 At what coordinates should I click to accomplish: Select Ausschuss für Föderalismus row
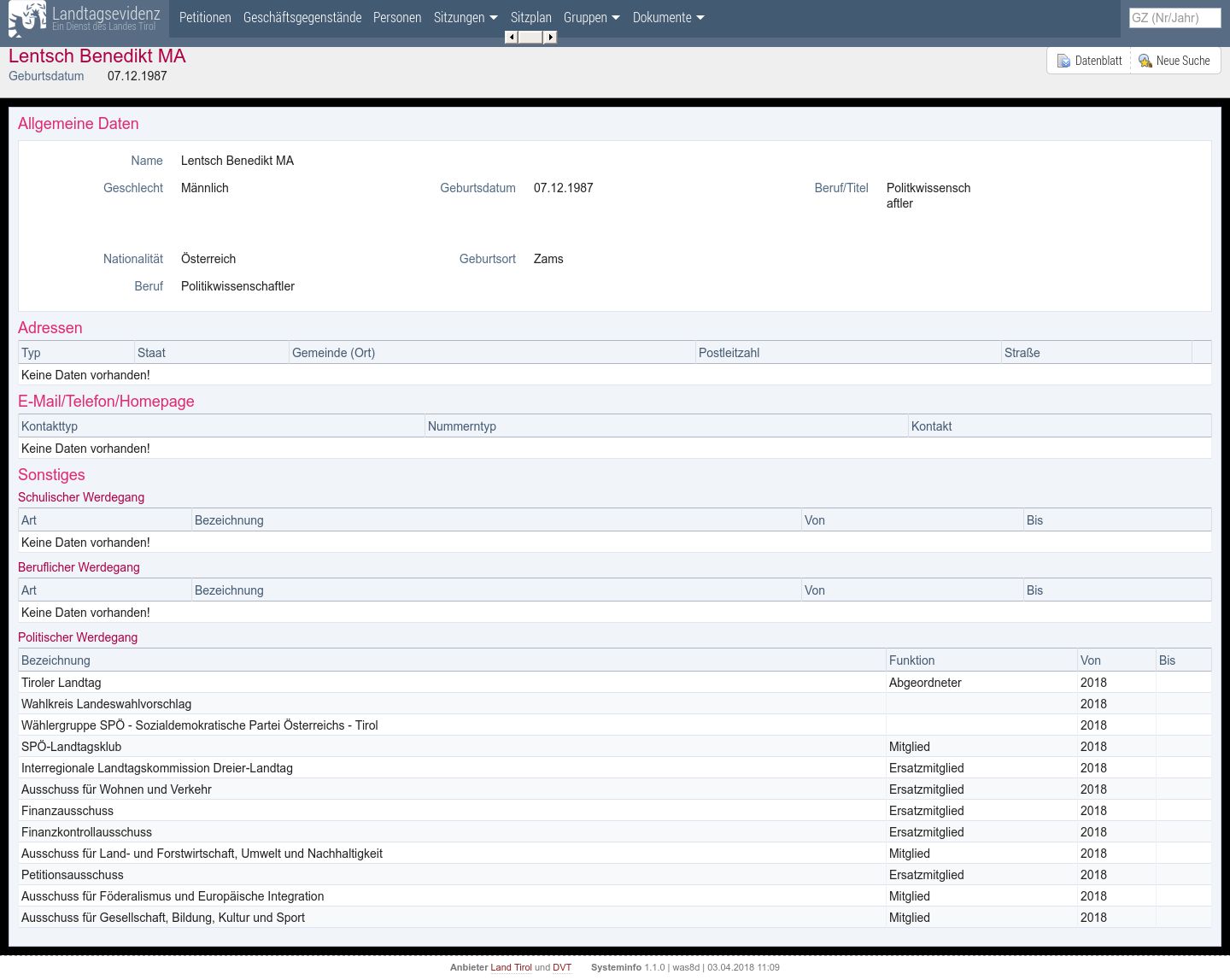click(x=615, y=896)
